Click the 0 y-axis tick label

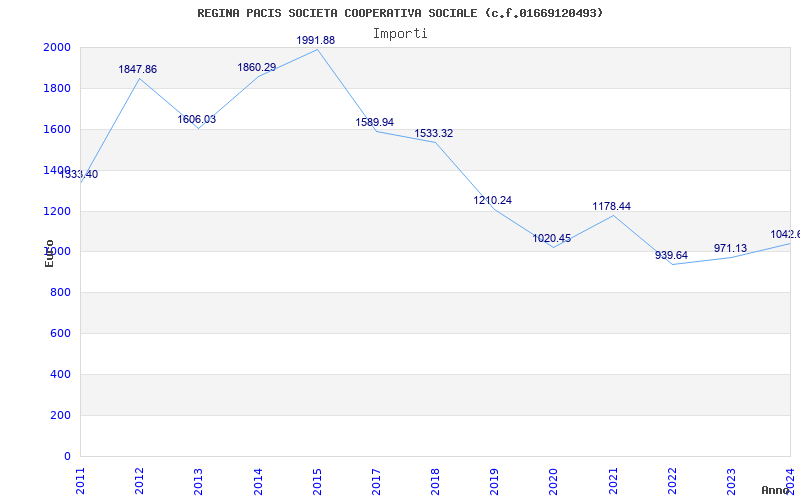click(x=67, y=456)
